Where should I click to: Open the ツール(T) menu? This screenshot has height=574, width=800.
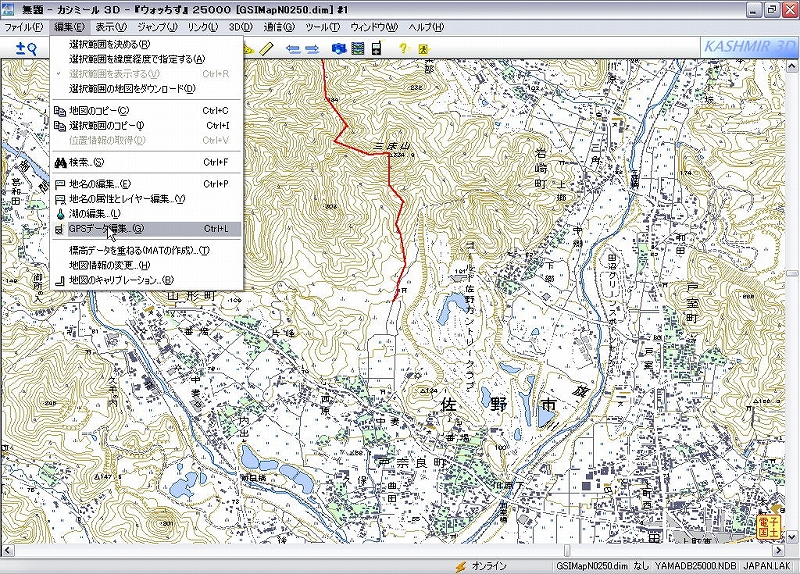(322, 27)
